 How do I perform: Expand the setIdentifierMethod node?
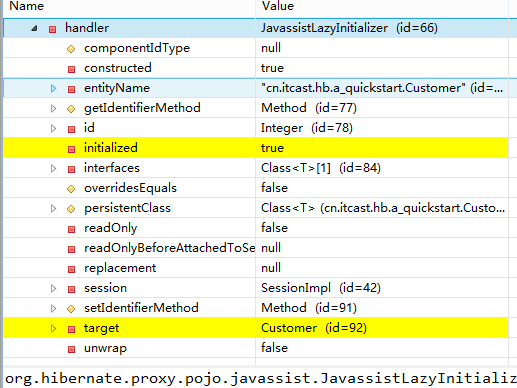[53, 309]
